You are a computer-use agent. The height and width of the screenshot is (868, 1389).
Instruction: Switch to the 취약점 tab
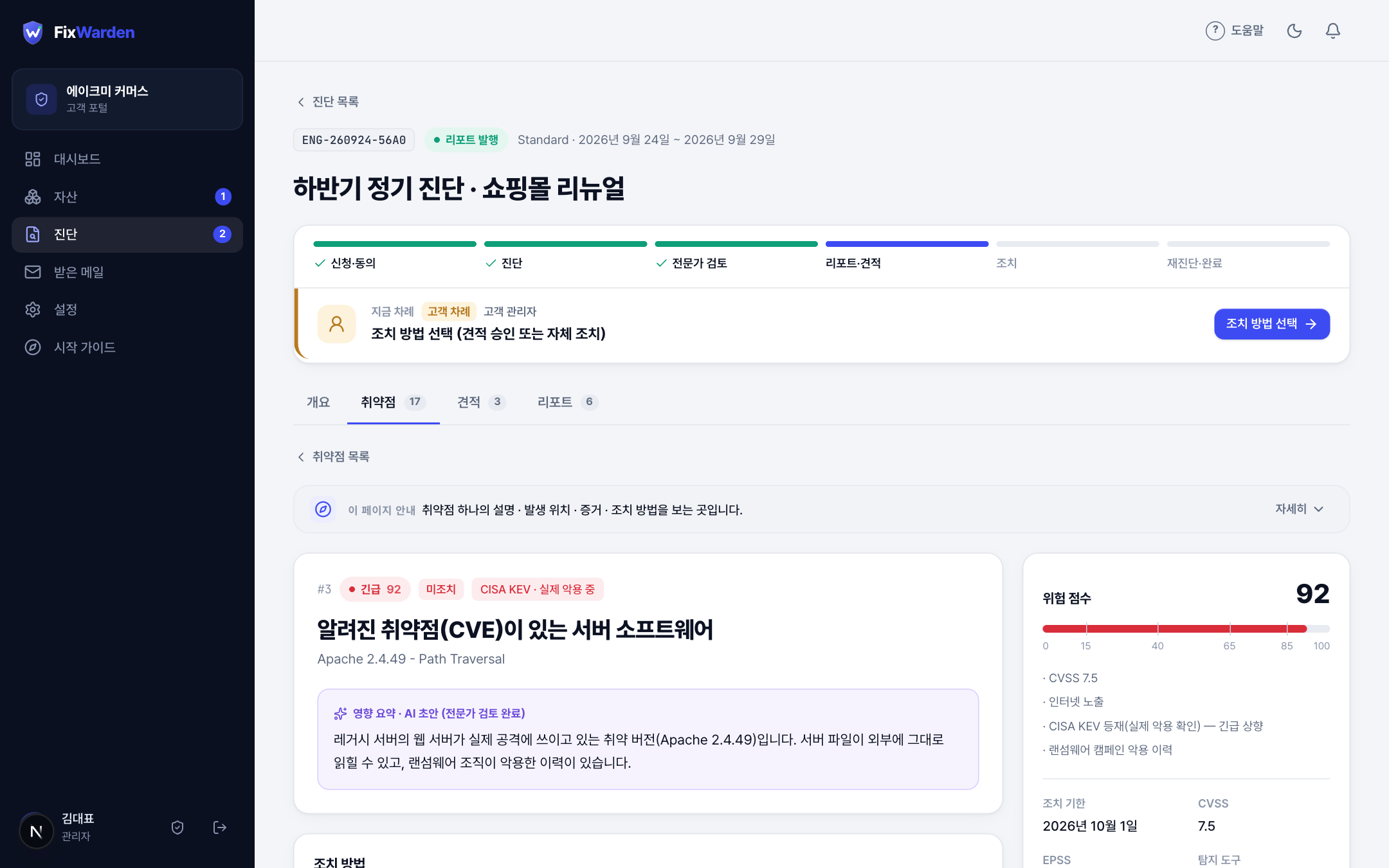click(393, 402)
